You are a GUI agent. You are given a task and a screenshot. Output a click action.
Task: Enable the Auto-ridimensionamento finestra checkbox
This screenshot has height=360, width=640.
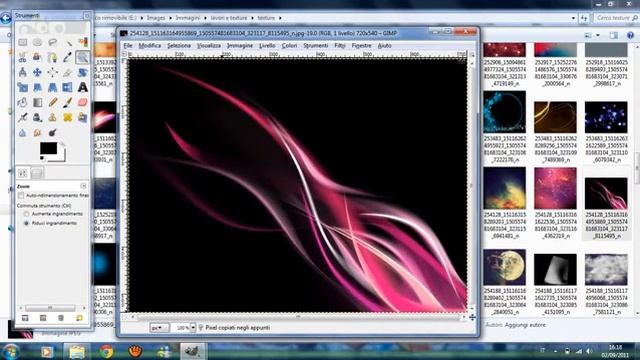[21, 196]
